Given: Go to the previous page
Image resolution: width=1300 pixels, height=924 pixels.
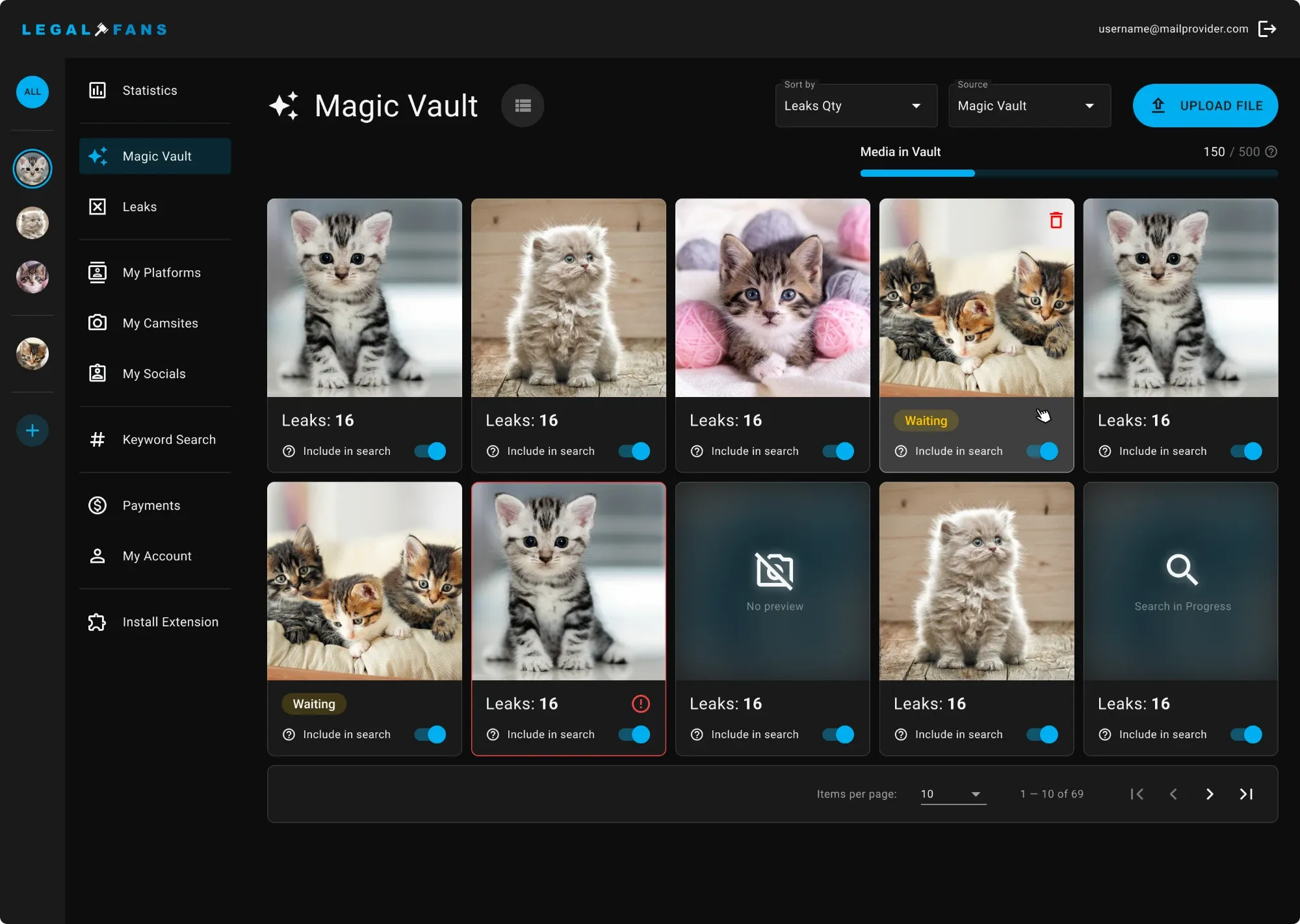Looking at the screenshot, I should [x=1173, y=794].
